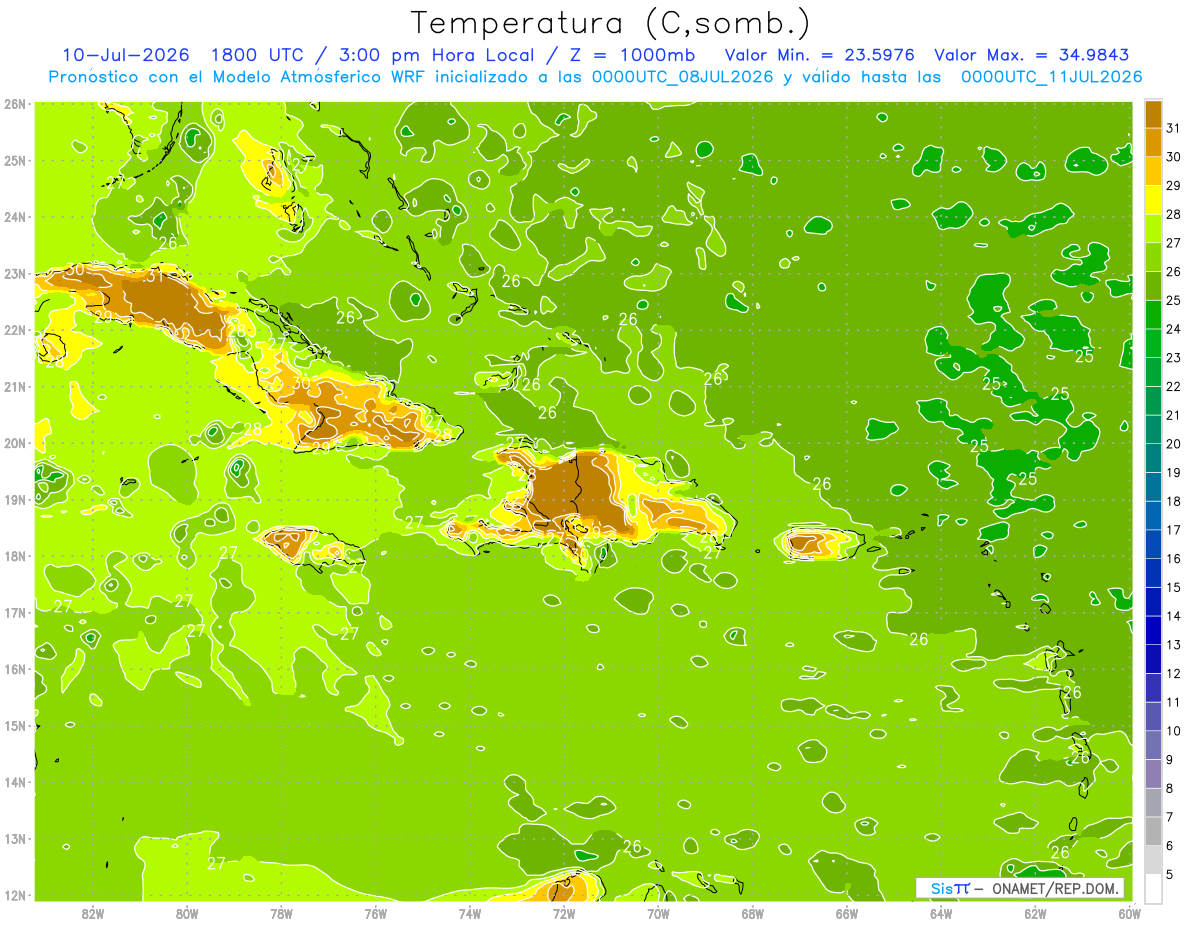
Task: Click the color scale label 31
Action: coord(1173,128)
